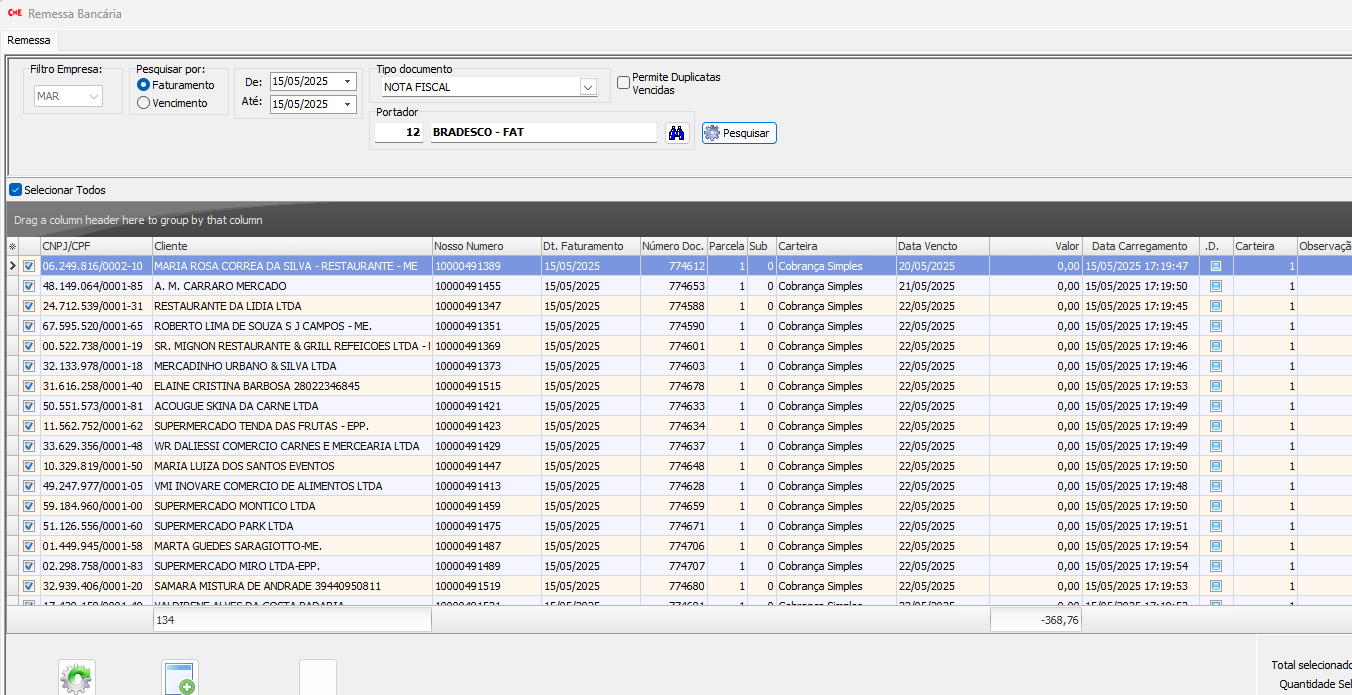Enable Permite Duplicatas Vencidas checkbox
Screen dimensions: 1352x695
tap(623, 83)
